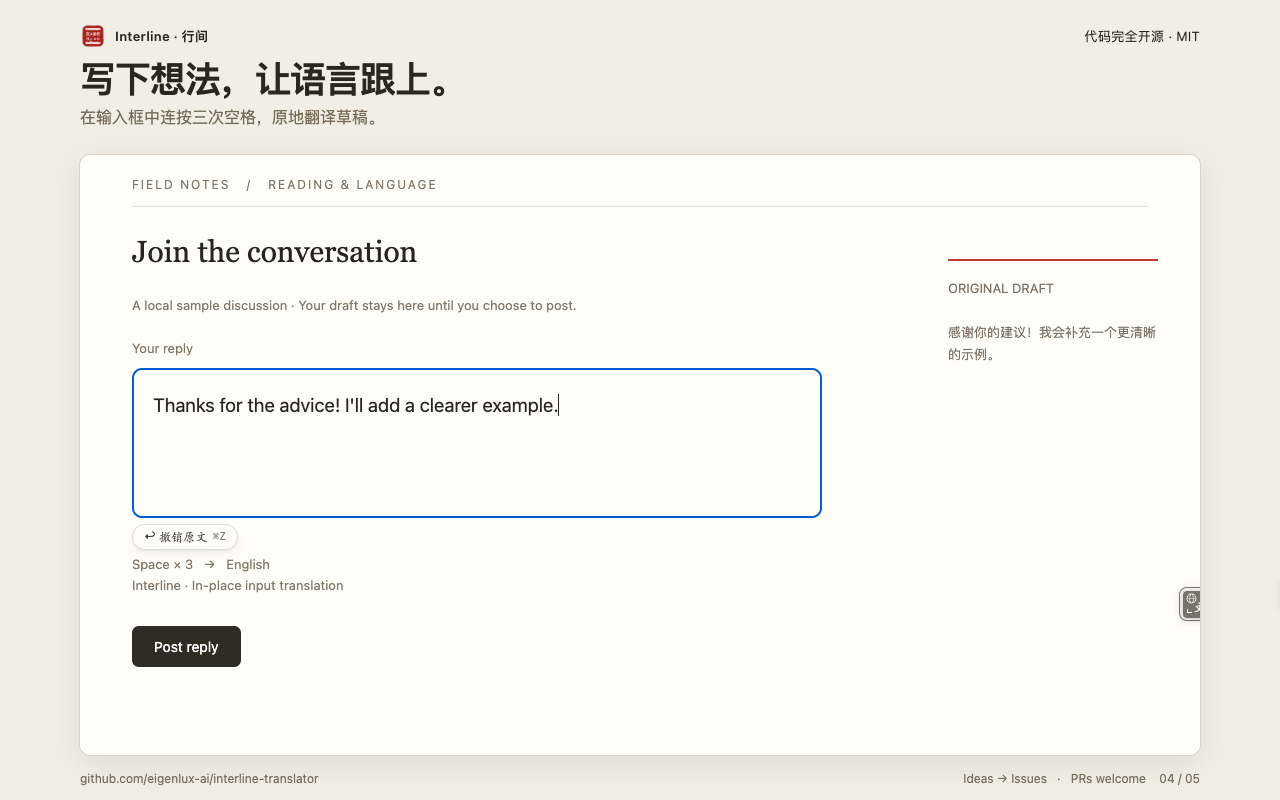Click the 'A local sample discussion' description line
The height and width of the screenshot is (800, 1280).
pyautogui.click(x=354, y=306)
